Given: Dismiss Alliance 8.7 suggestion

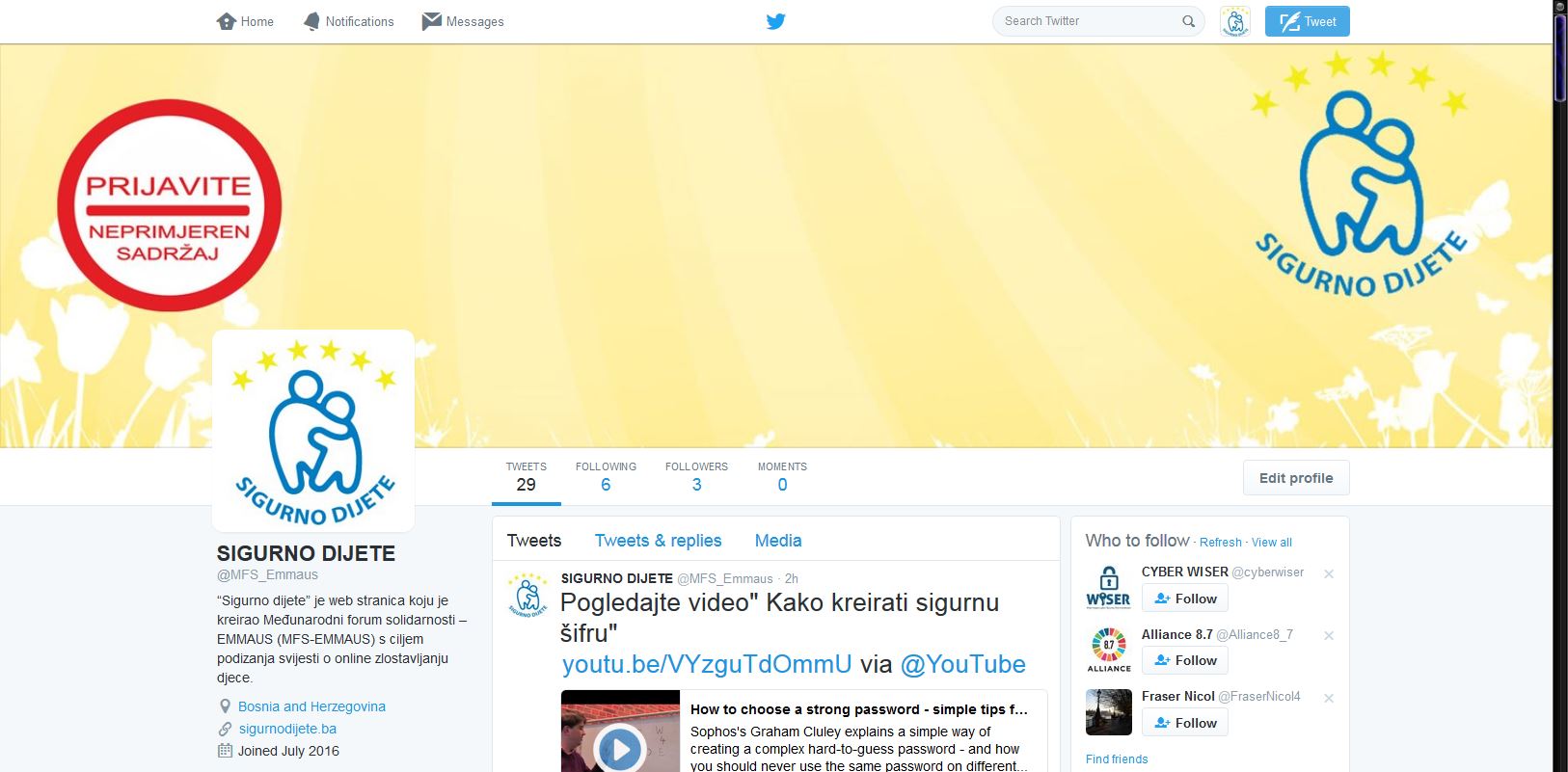Looking at the screenshot, I should (1328, 636).
